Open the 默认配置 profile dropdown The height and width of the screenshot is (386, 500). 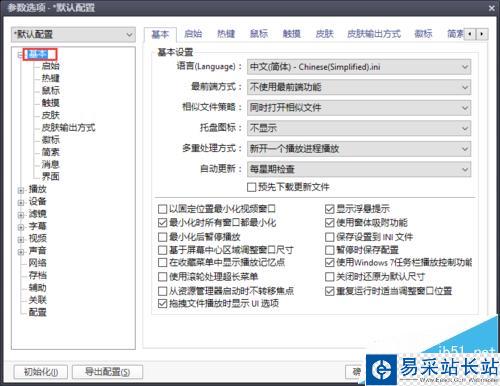click(x=73, y=34)
